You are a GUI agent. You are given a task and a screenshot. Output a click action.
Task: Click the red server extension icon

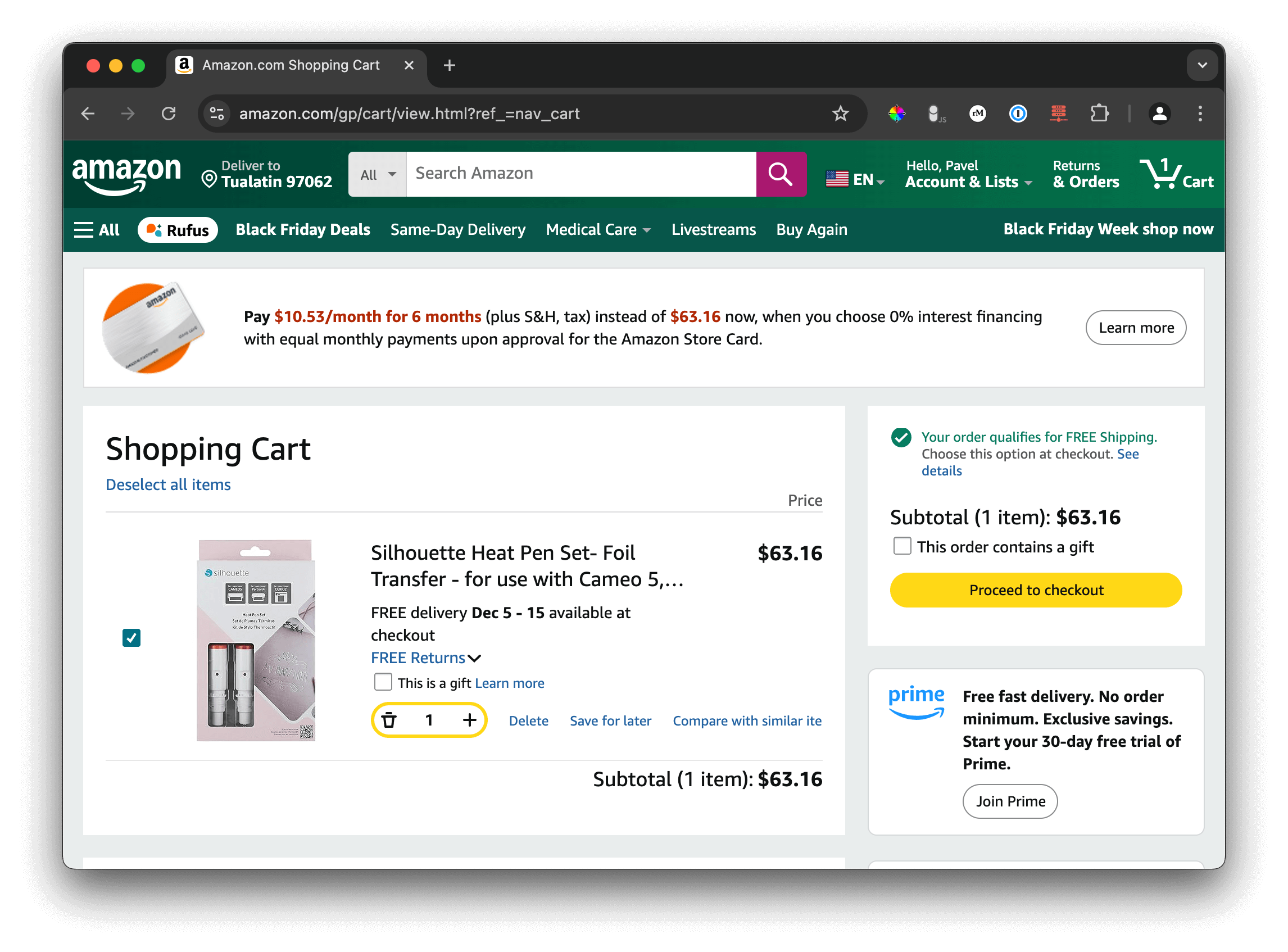tap(1058, 114)
